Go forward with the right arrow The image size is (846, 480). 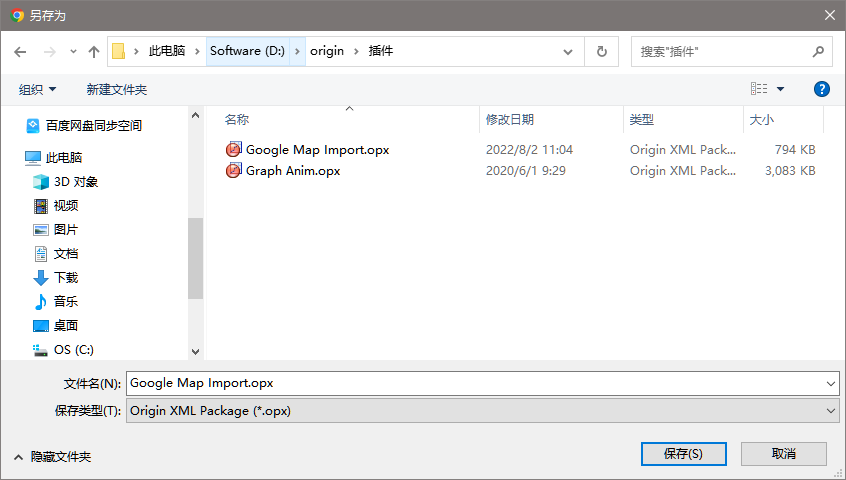pyautogui.click(x=50, y=52)
